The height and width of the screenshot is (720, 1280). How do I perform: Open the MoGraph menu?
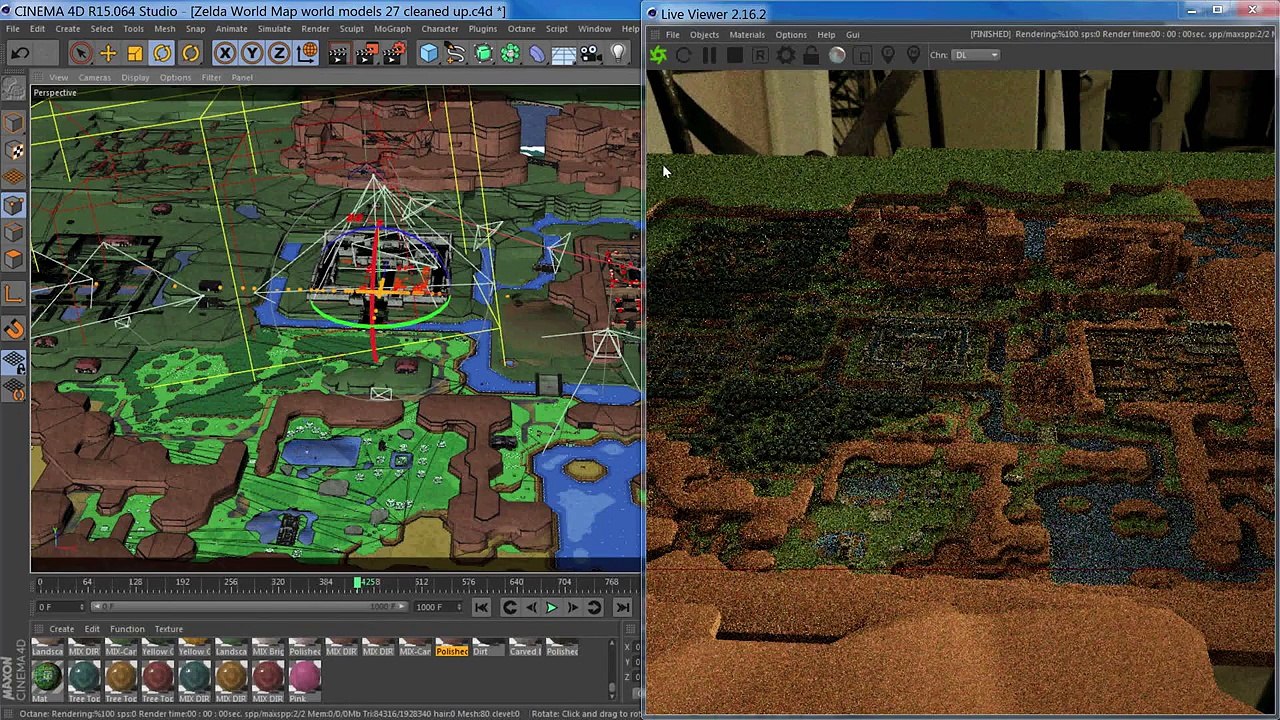pos(392,29)
